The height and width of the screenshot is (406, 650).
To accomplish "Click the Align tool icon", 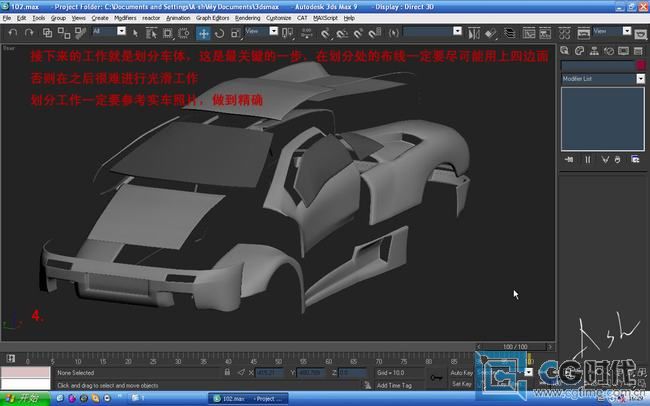I will tap(490, 33).
